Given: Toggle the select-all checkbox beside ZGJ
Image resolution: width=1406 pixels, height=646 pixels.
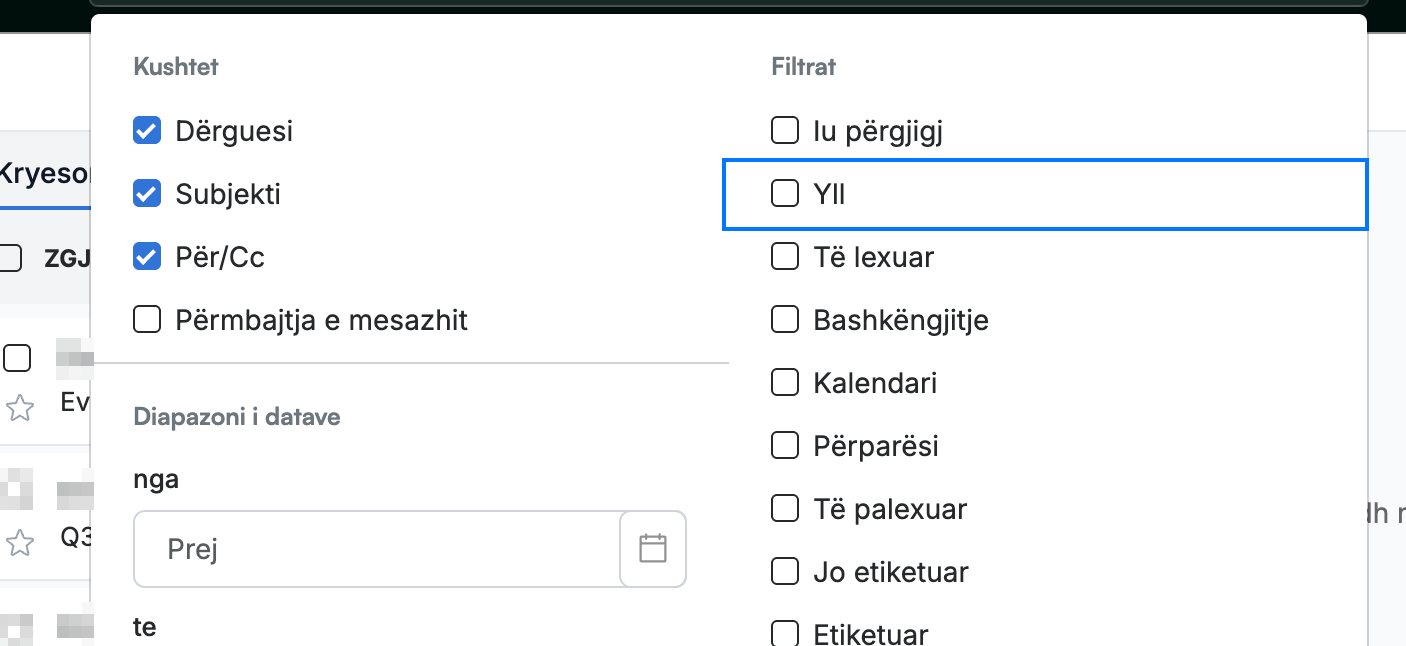Looking at the screenshot, I should 9,258.
